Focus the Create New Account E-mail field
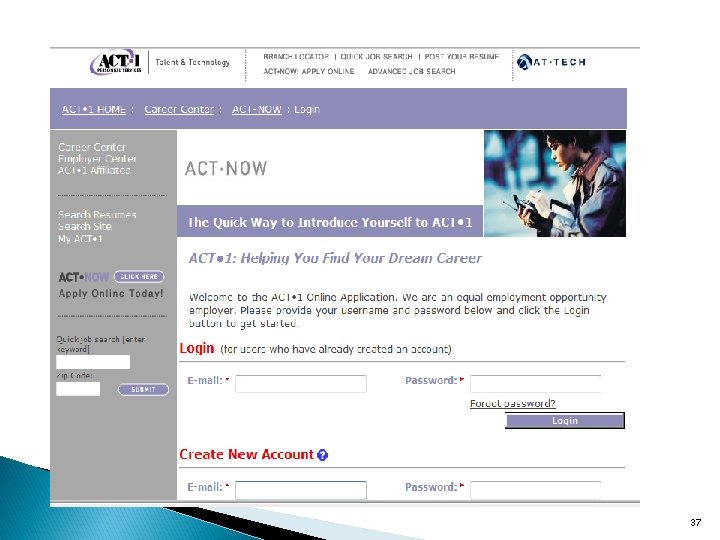 coord(301,490)
